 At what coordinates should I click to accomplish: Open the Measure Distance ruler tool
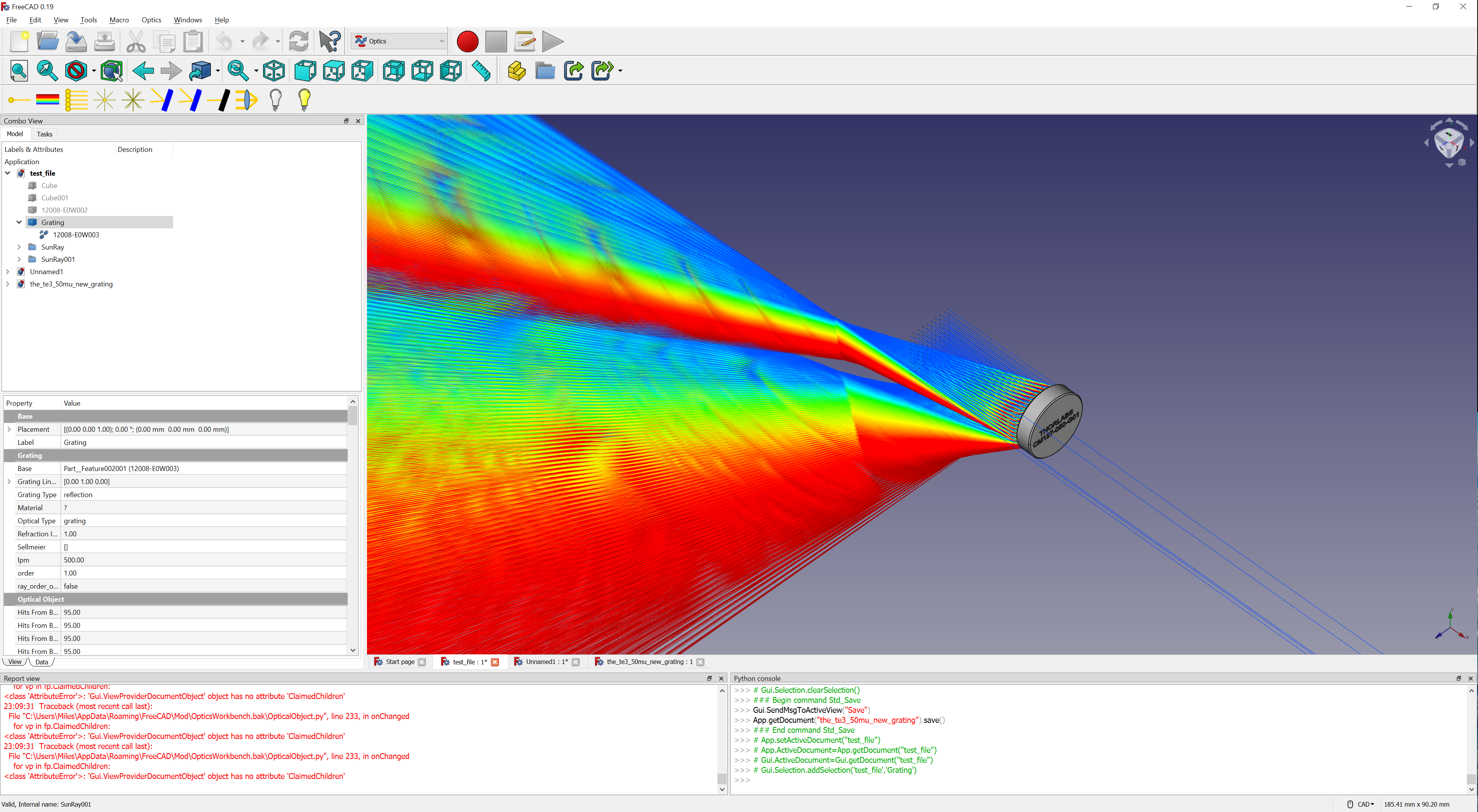point(481,70)
